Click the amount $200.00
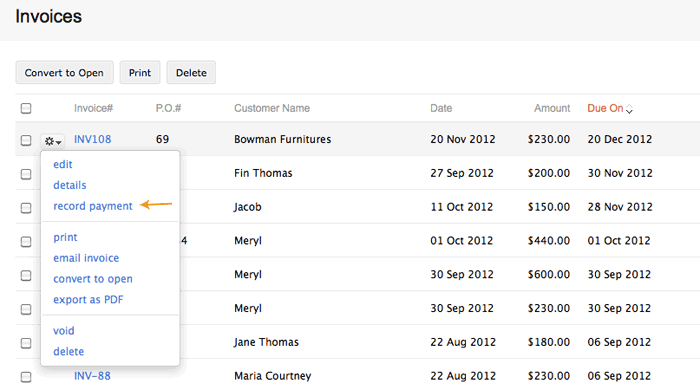This screenshot has height=390, width=700. (x=549, y=173)
